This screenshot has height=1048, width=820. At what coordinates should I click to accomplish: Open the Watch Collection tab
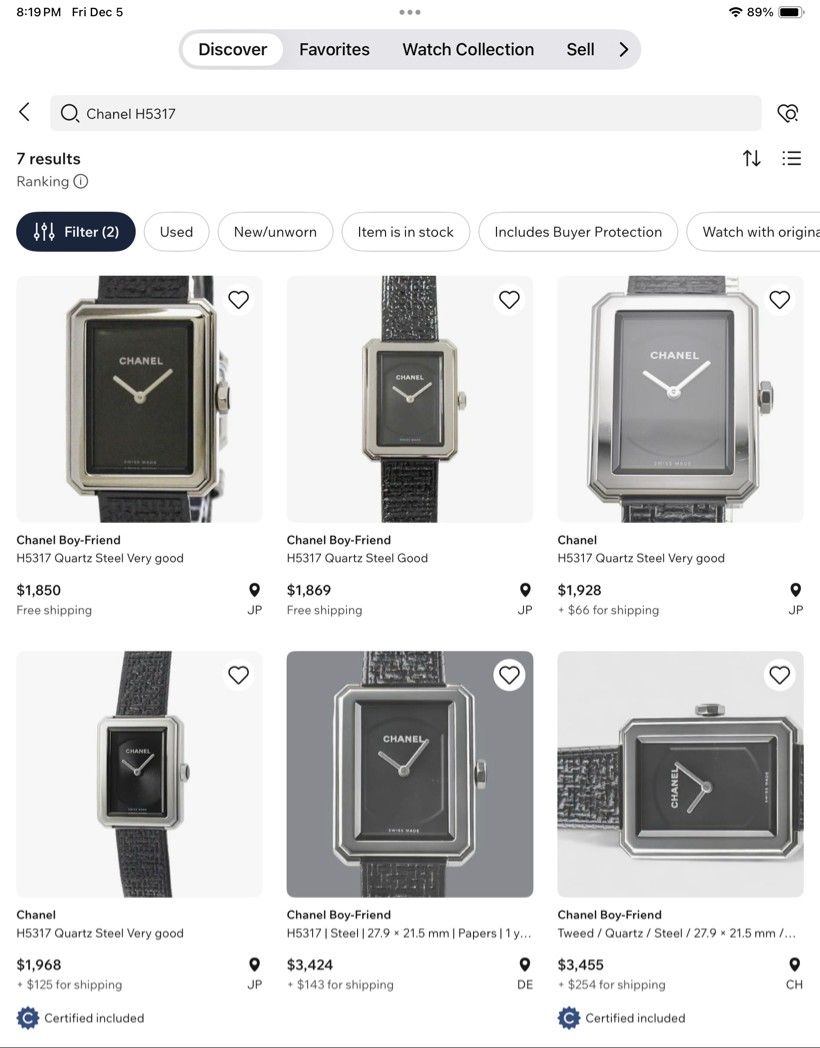(x=468, y=49)
